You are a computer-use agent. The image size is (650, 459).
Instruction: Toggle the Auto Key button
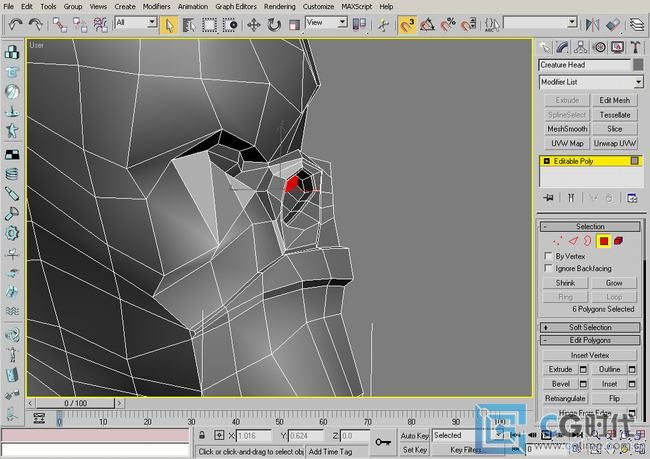pos(414,436)
